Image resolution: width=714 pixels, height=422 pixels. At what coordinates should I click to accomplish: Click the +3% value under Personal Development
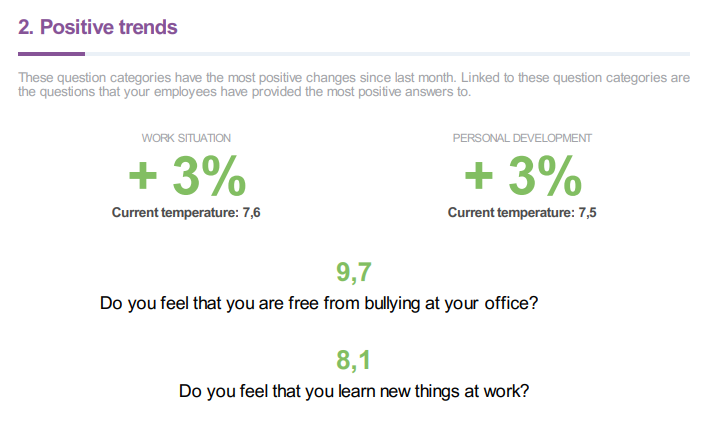coord(523,176)
